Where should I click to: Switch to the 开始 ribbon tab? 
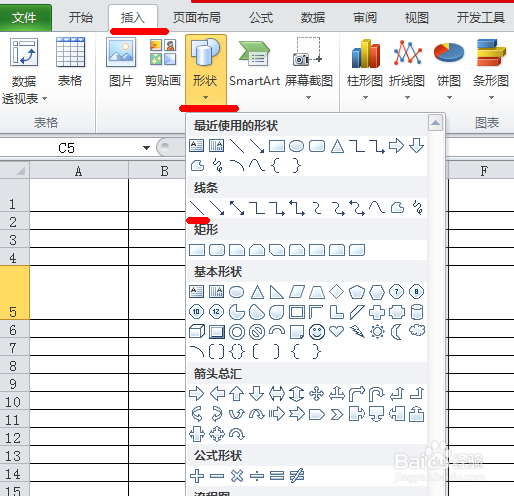tap(80, 17)
